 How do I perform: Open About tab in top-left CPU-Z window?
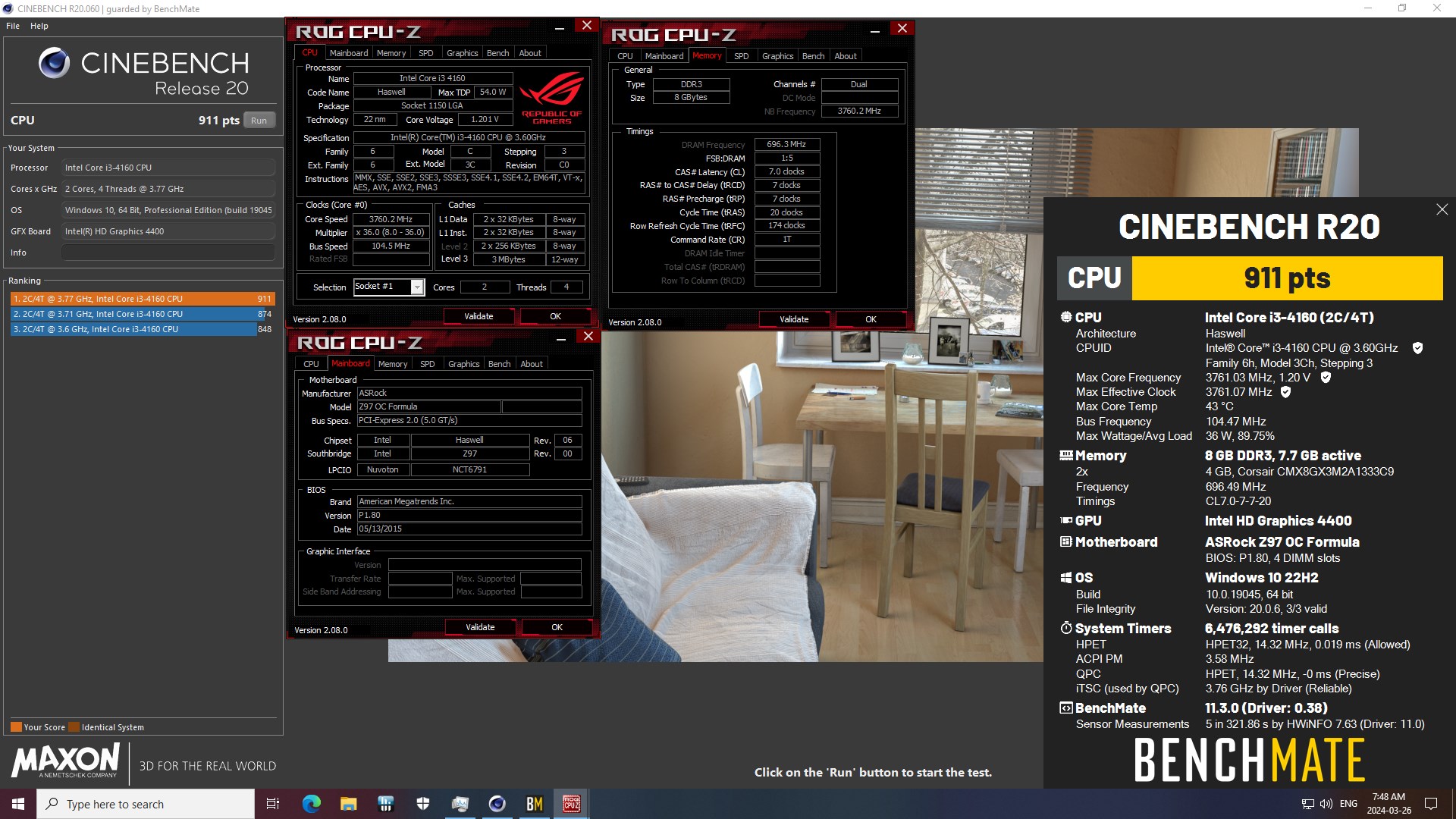[x=530, y=53]
